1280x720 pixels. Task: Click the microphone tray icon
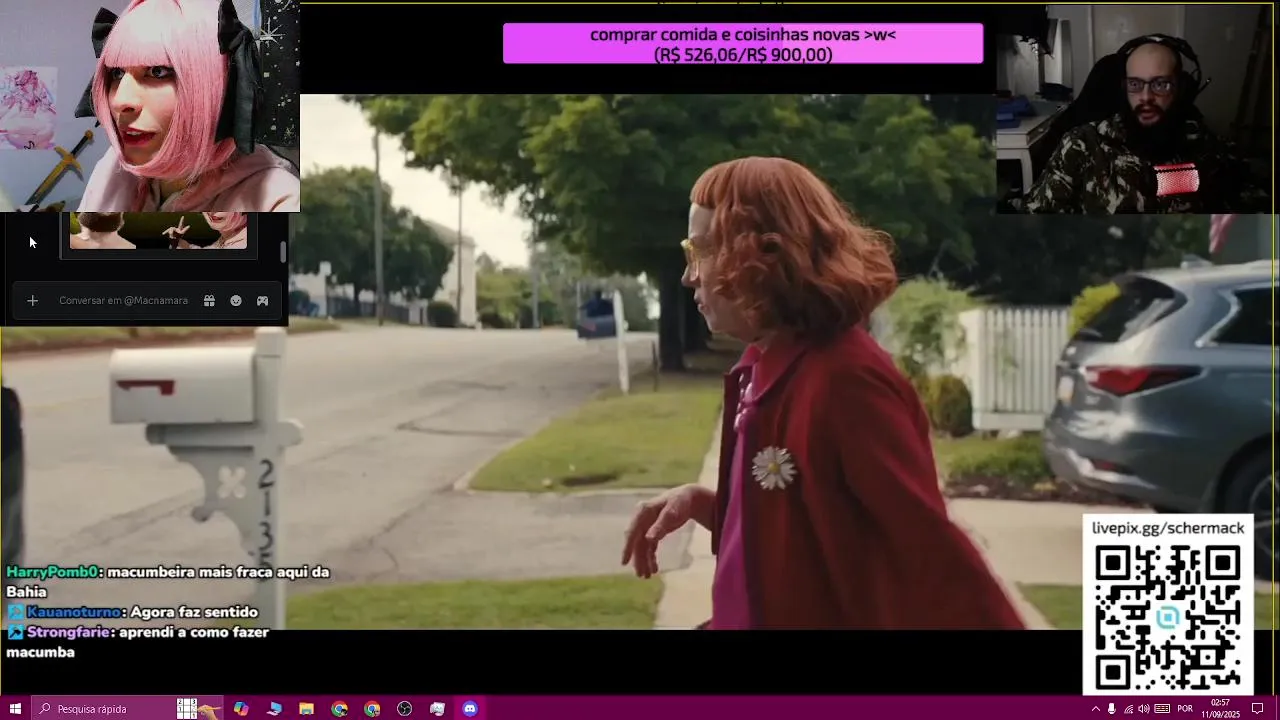coord(1111,709)
